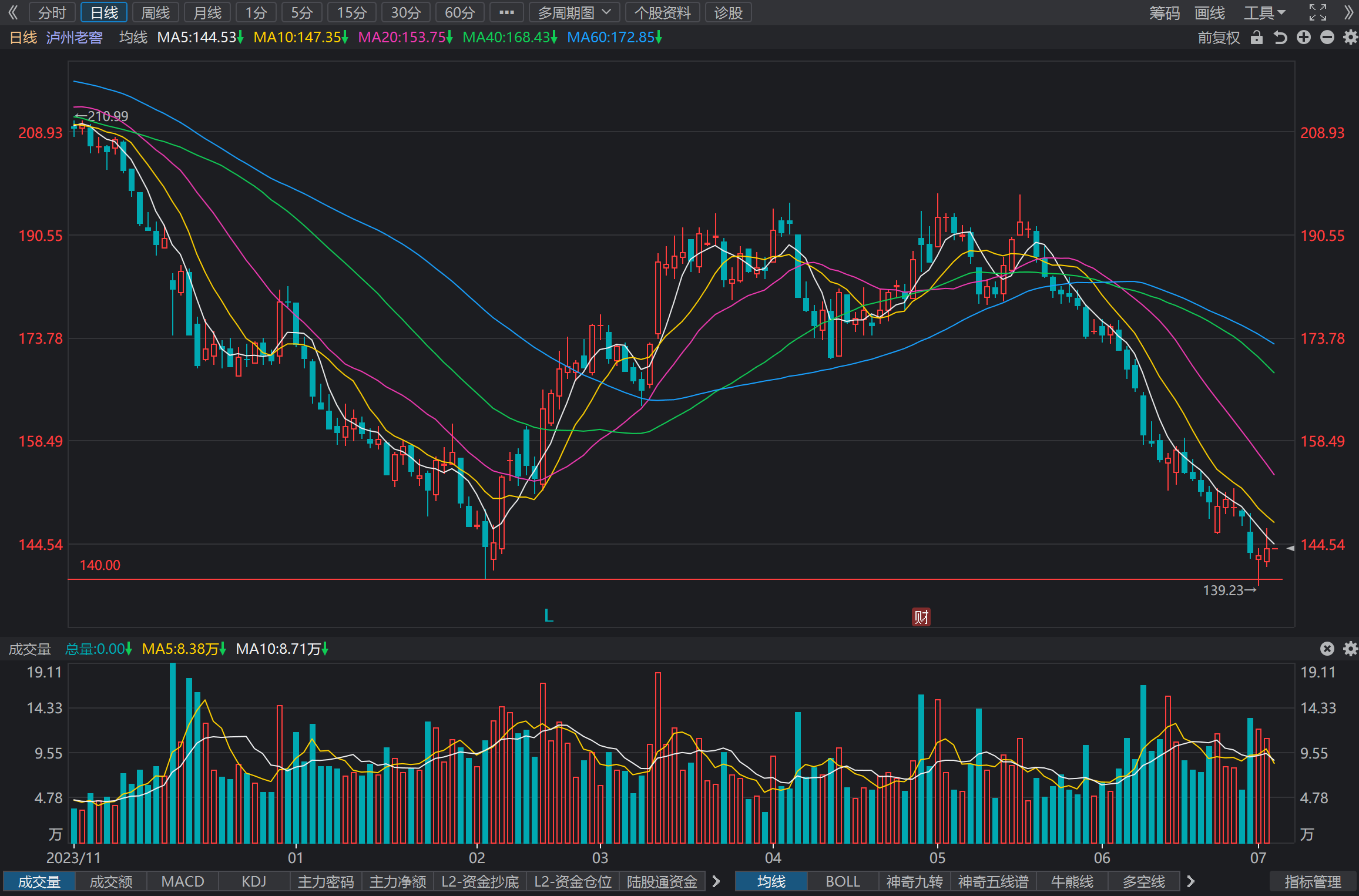Click the red 140.00 horizontal price line
Screen dimensions: 1359x896
(x=675, y=579)
